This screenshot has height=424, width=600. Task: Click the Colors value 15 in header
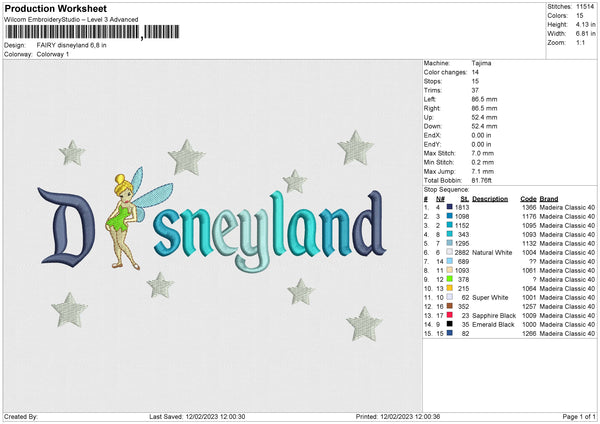click(x=580, y=16)
